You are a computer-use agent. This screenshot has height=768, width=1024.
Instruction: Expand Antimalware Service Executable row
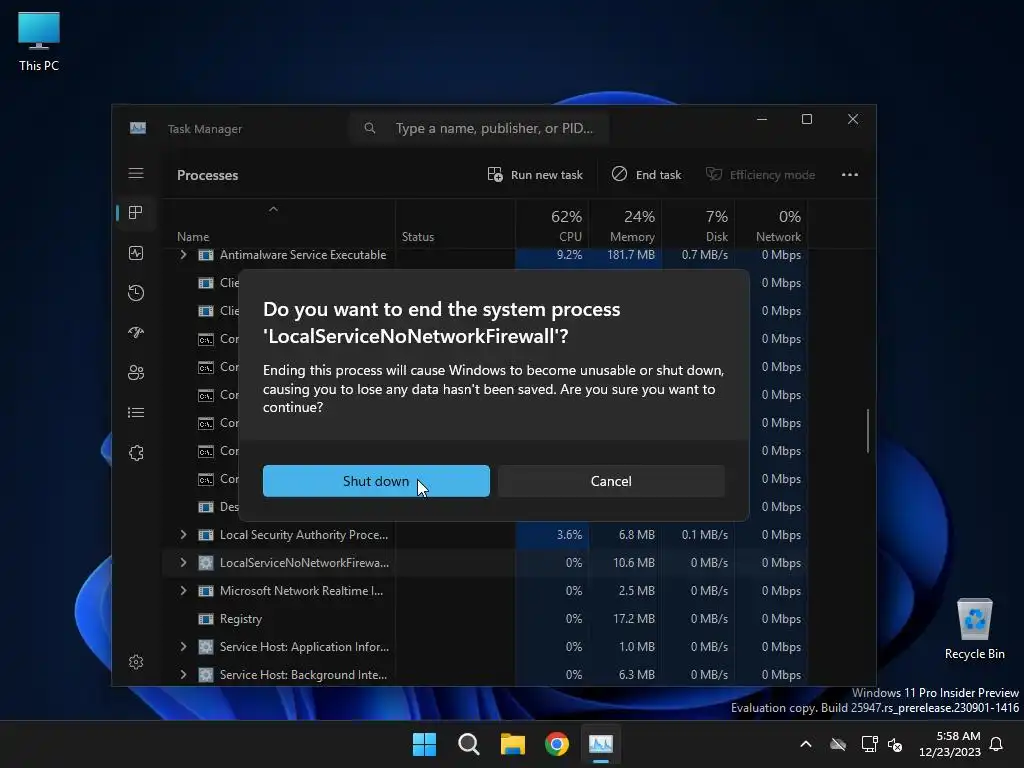pos(184,255)
